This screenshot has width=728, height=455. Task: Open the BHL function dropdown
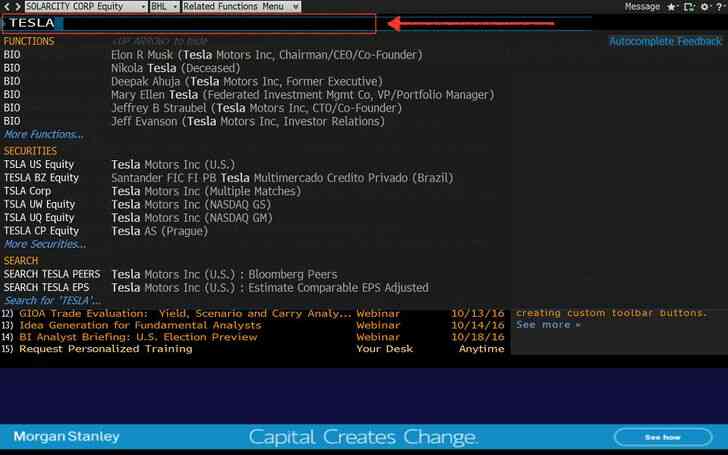coord(164,6)
